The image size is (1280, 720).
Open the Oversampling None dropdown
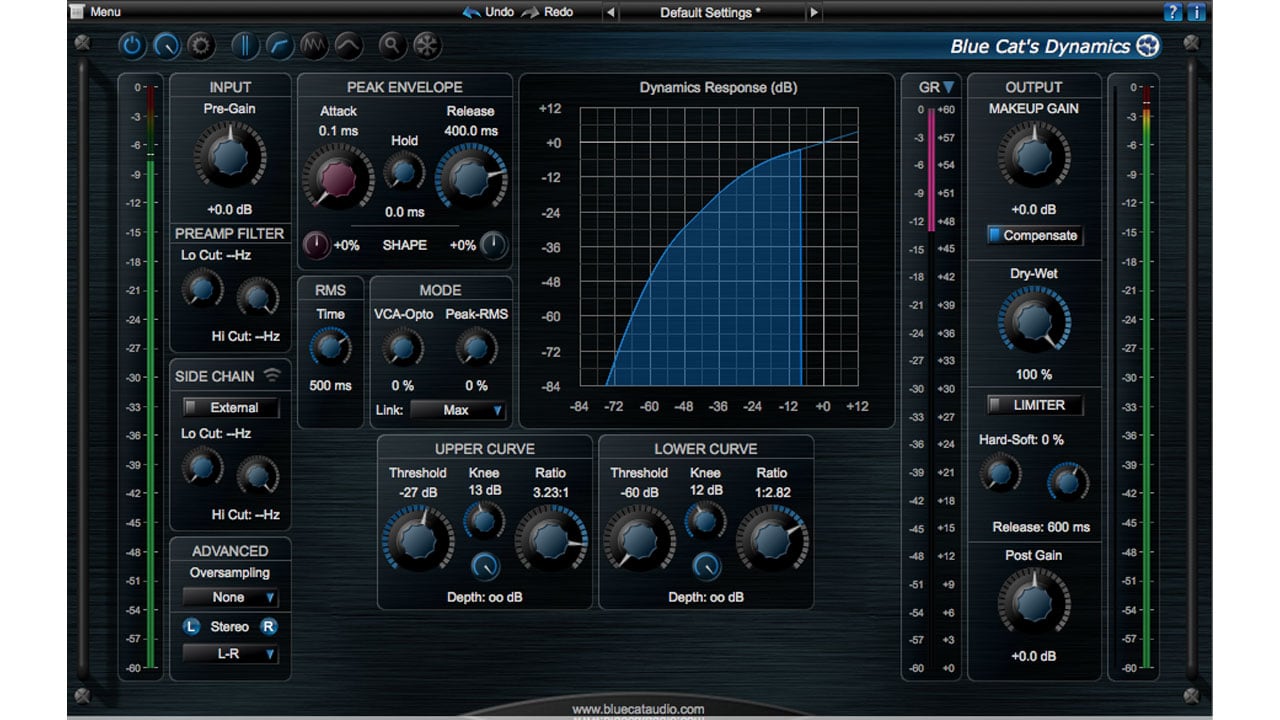[230, 597]
